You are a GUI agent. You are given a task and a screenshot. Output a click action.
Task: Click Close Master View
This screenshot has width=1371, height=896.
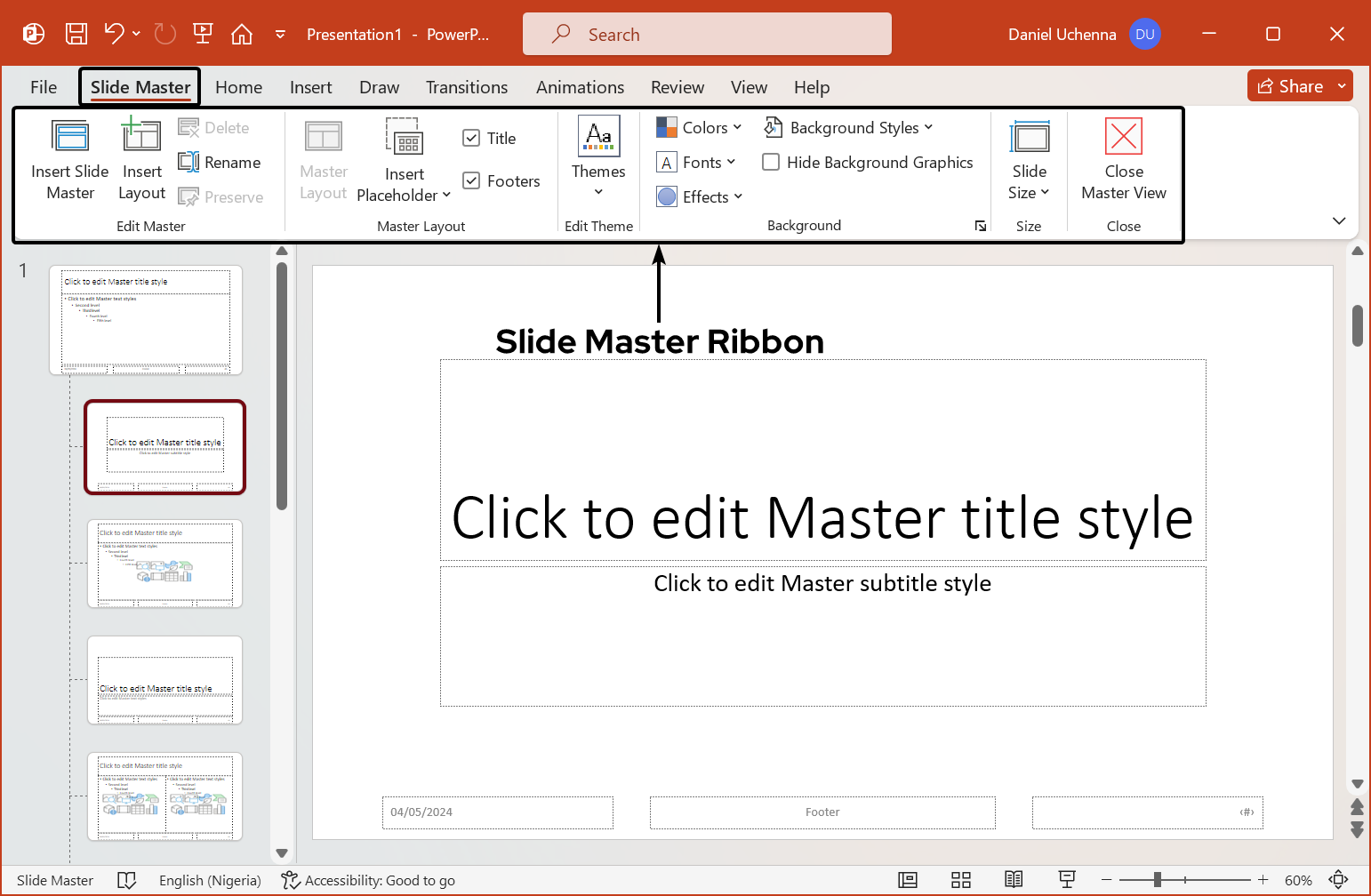pyautogui.click(x=1123, y=160)
